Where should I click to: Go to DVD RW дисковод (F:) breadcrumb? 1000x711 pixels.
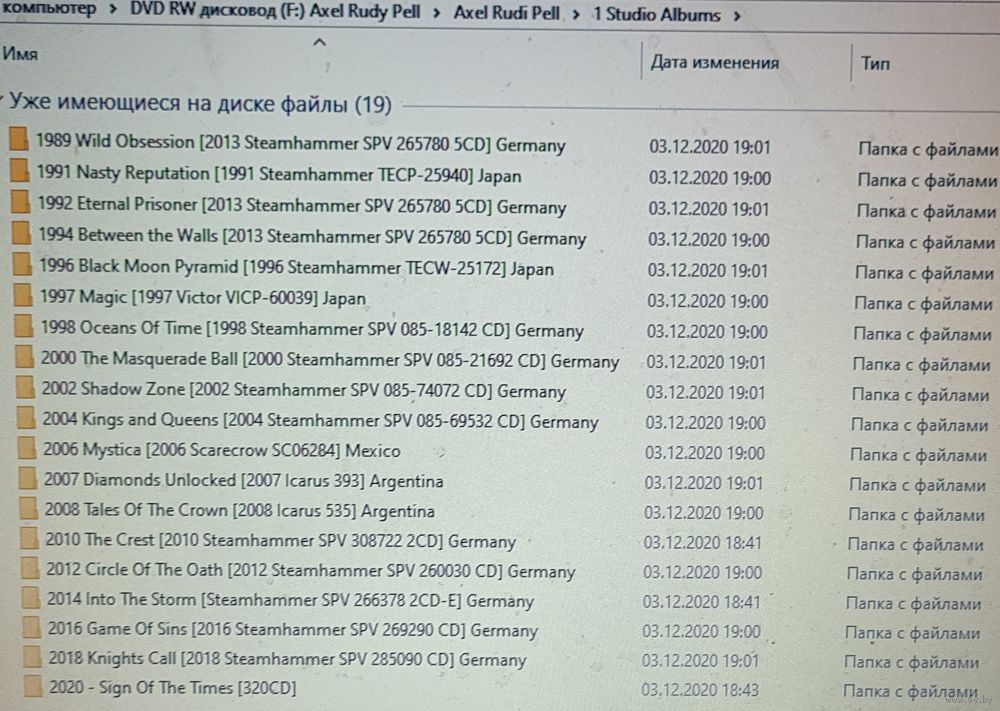pos(276,11)
